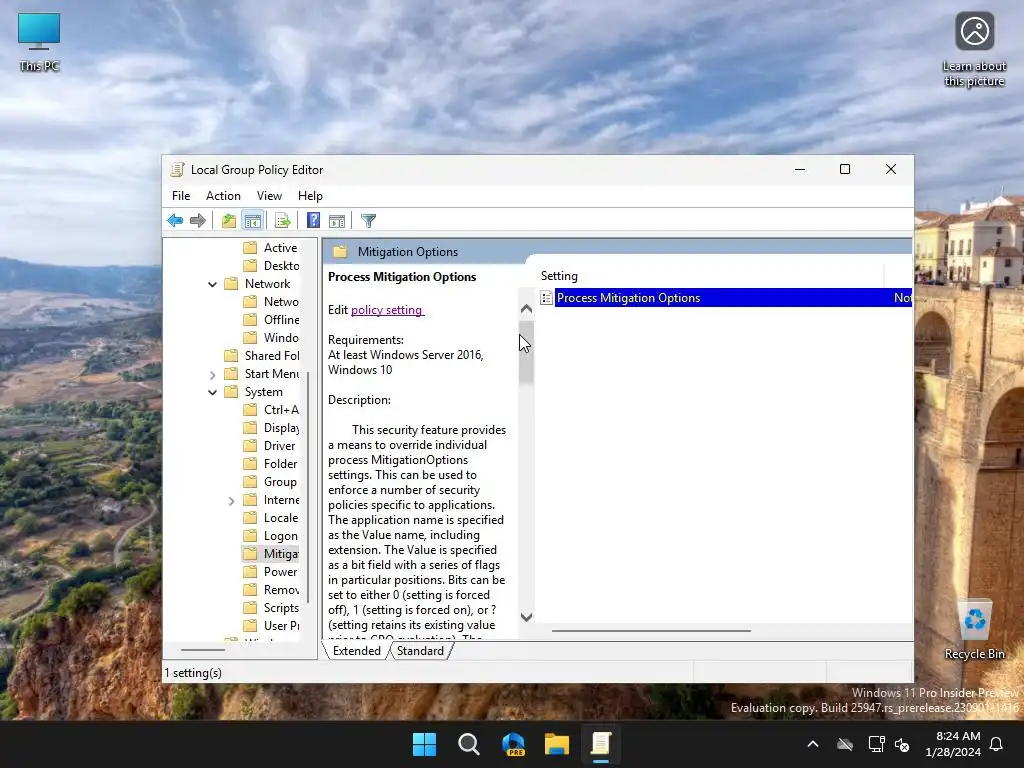
Task: Toggle the Show/Hide Action Pane icon
Action: pyautogui.click(x=337, y=221)
